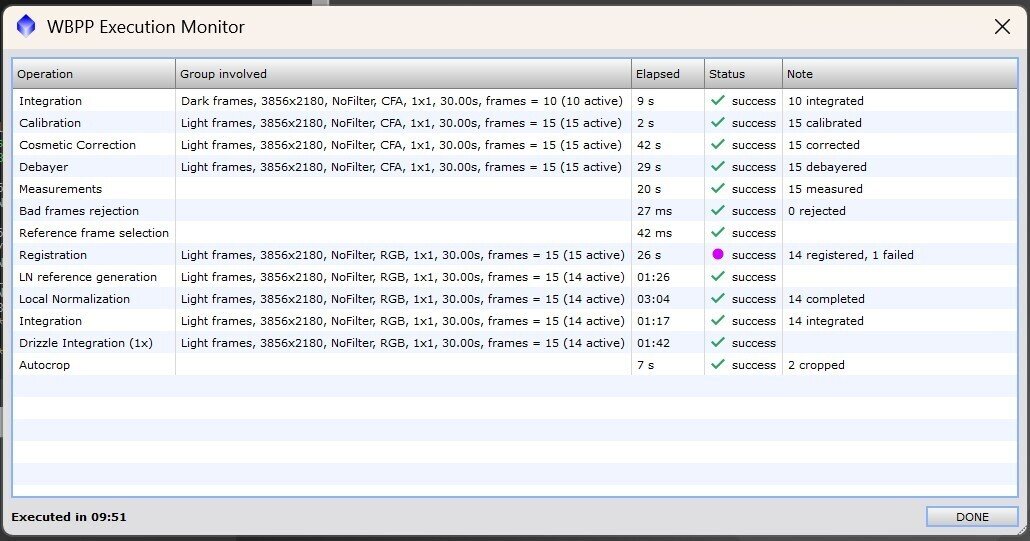1030x541 pixels.
Task: Click the green checkmark in Measurements row
Action: pyautogui.click(x=718, y=188)
